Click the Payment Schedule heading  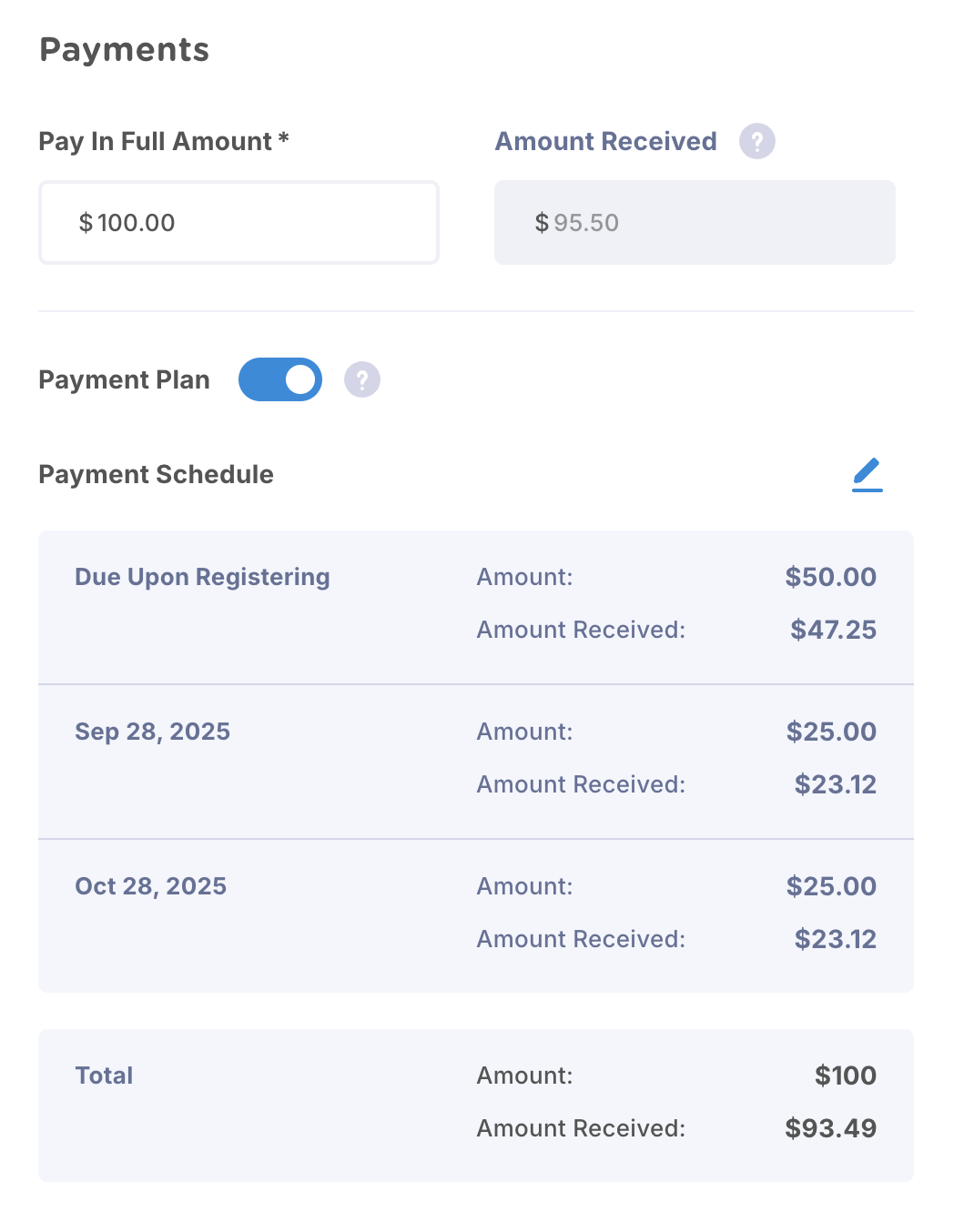pos(156,474)
